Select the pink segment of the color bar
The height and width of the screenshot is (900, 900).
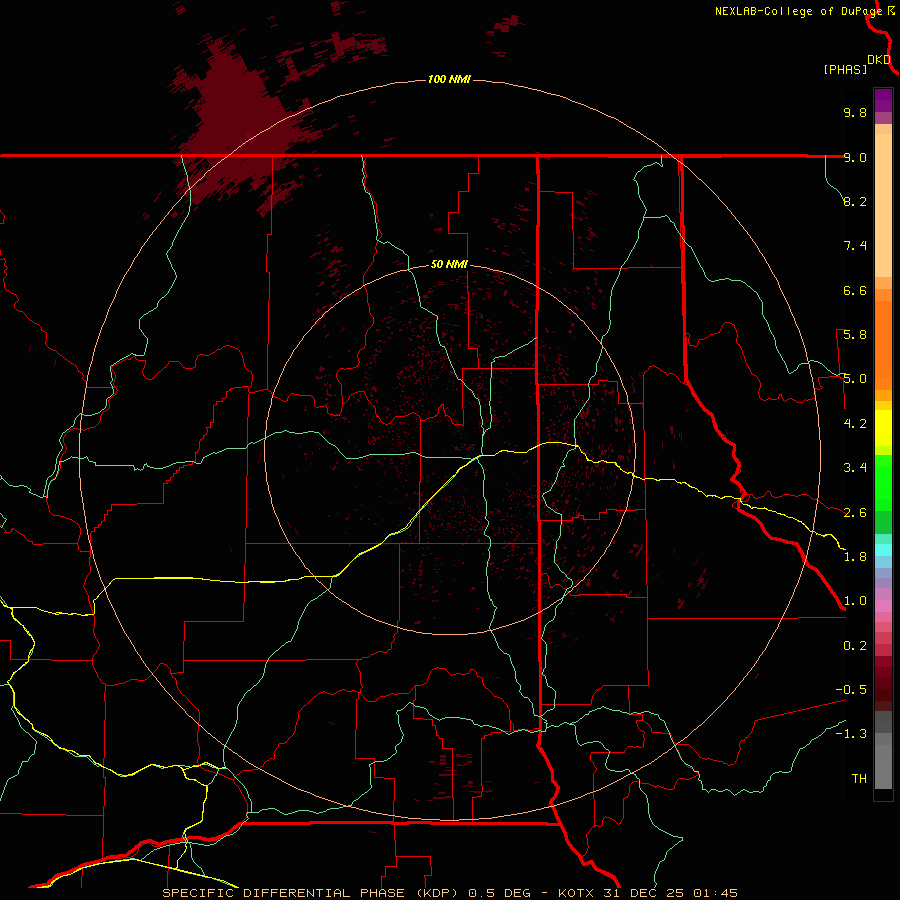(883, 606)
